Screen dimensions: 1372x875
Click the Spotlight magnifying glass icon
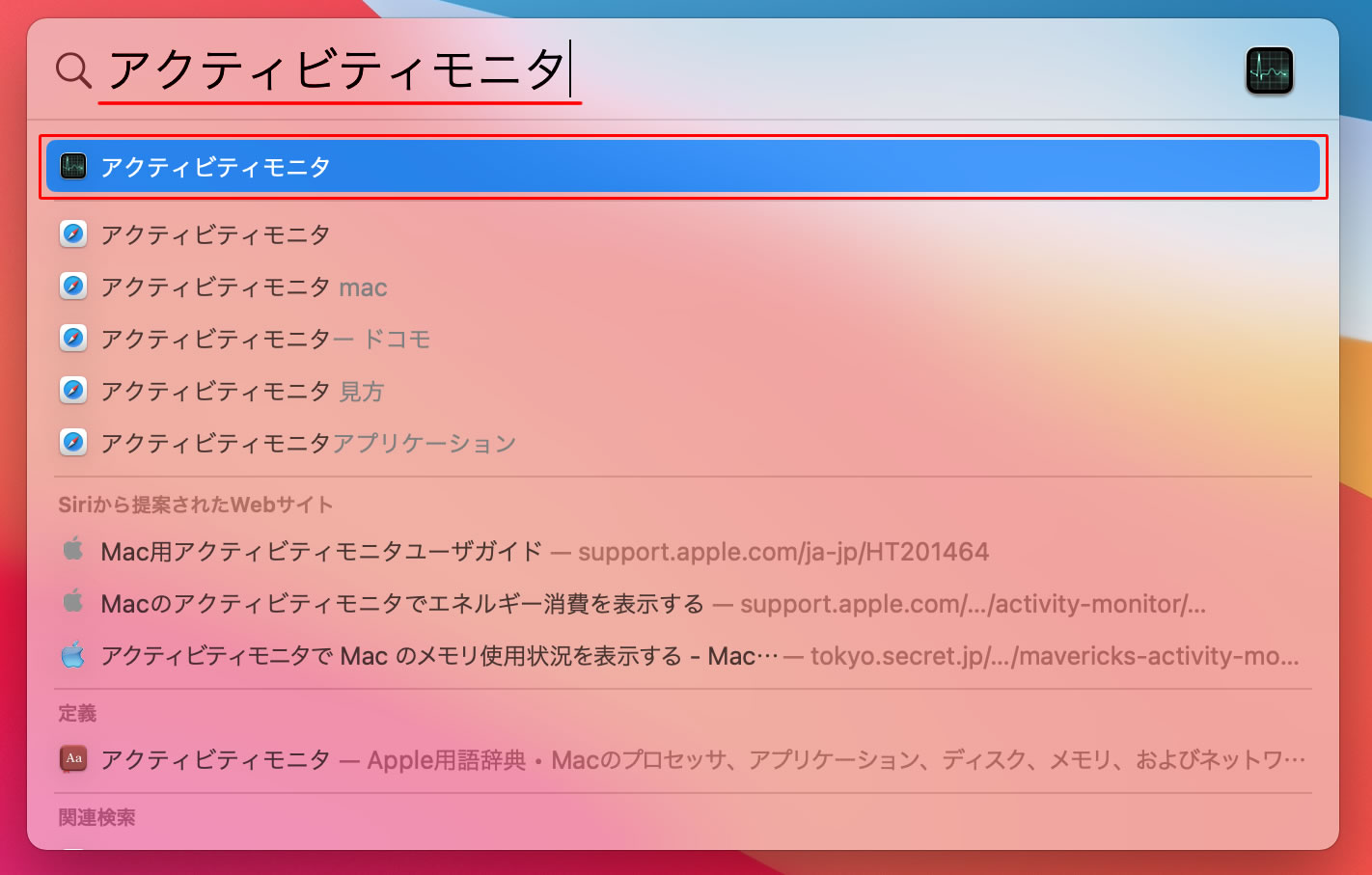coord(73,70)
